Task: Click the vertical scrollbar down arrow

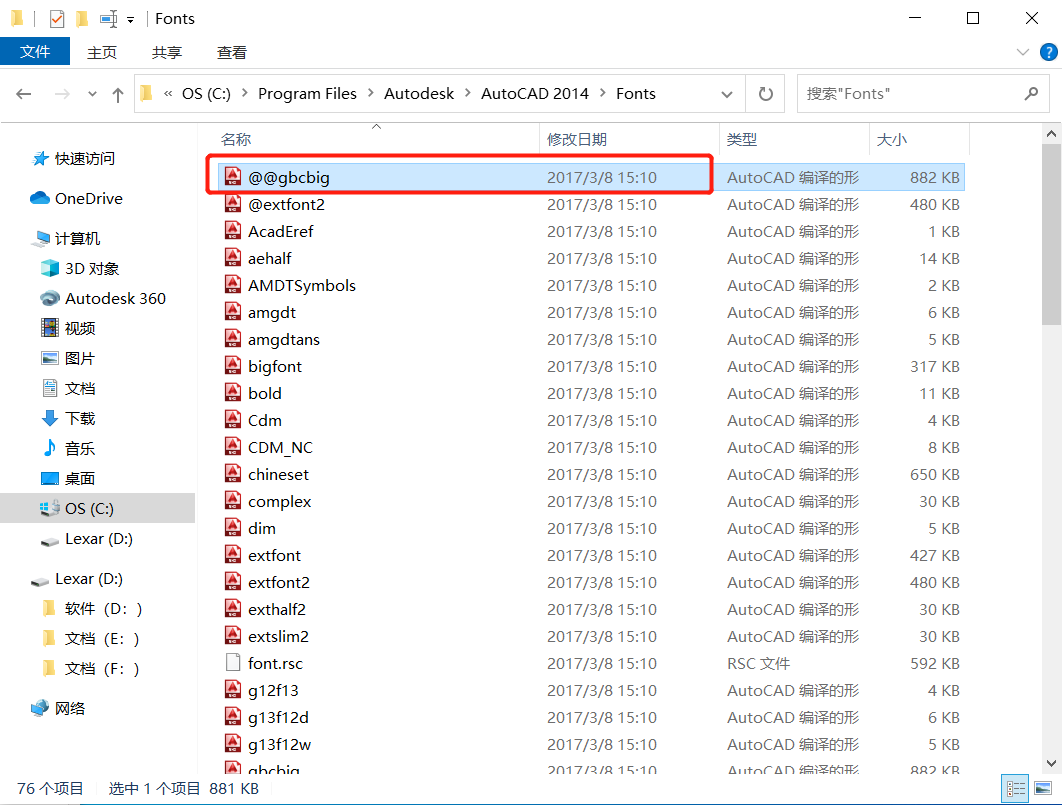Action: tap(1051, 763)
